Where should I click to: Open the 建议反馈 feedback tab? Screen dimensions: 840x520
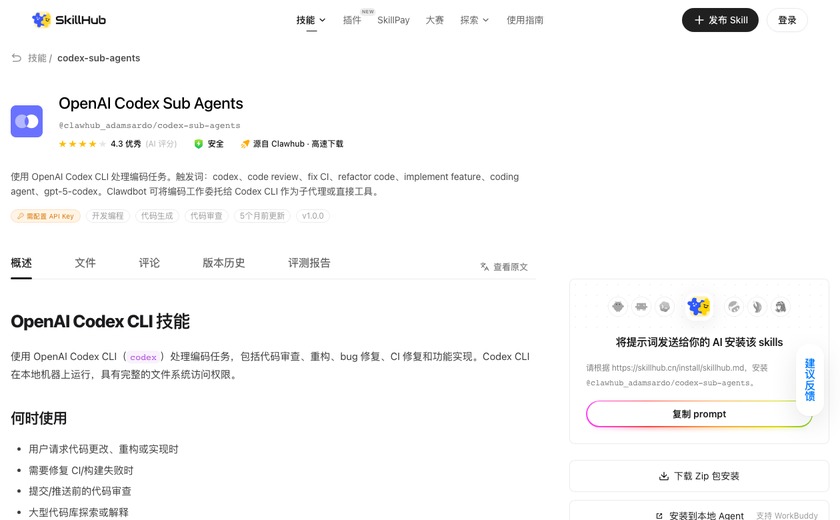[810, 380]
